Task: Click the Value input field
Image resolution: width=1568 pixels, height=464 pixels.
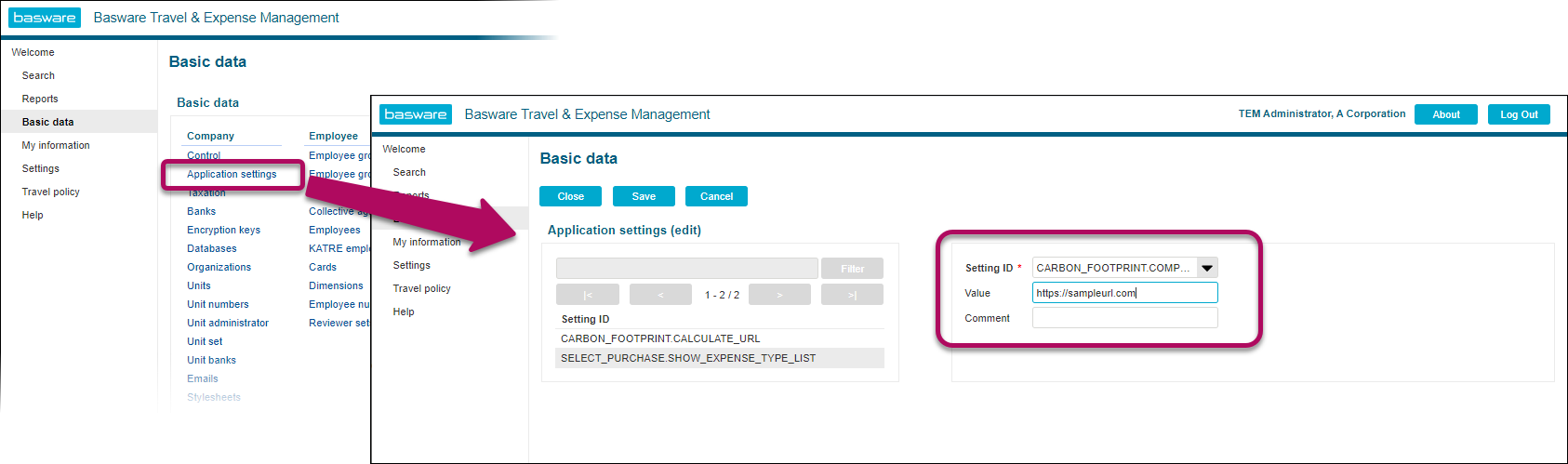Action: tap(1124, 293)
